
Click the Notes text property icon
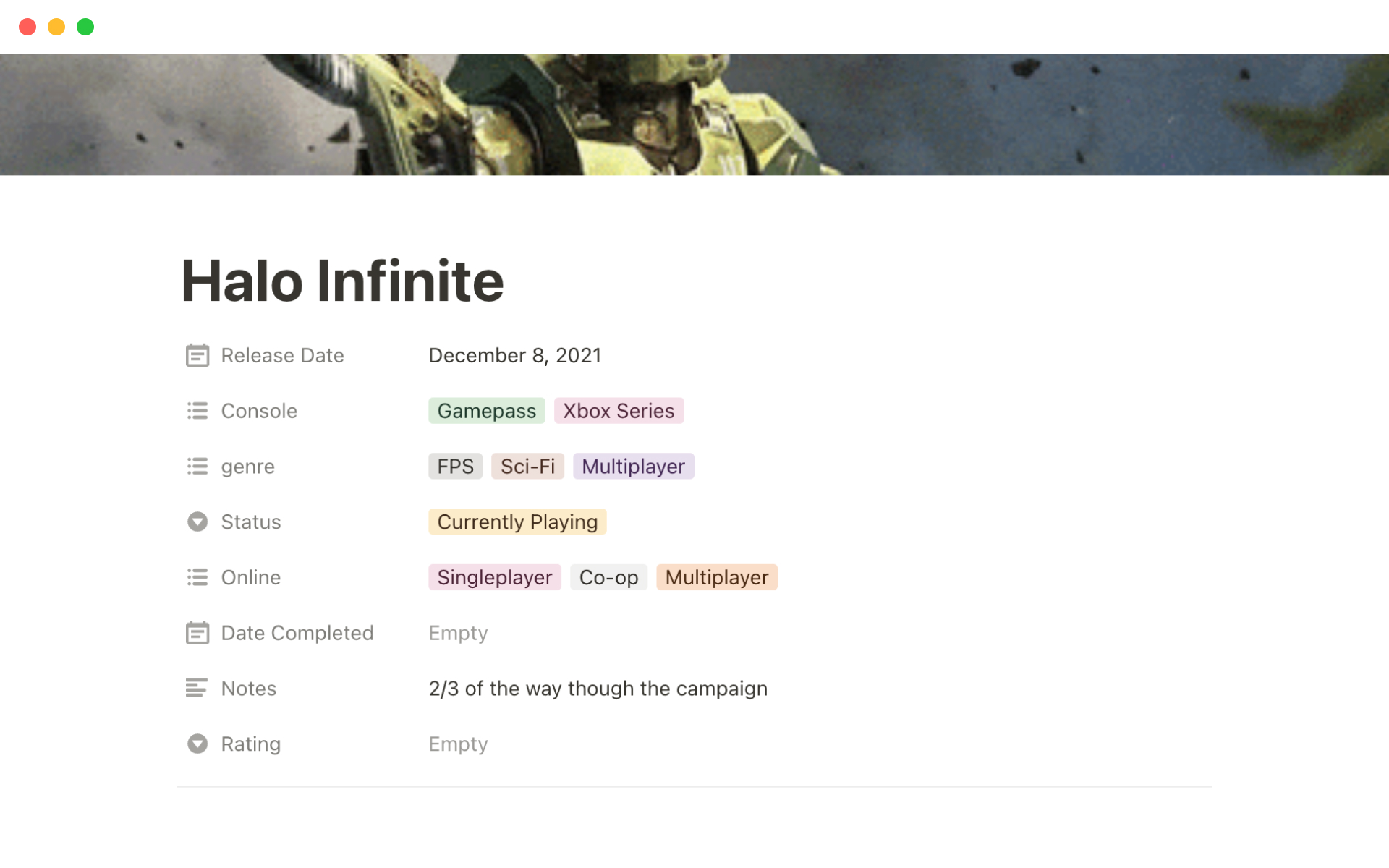pos(197,688)
